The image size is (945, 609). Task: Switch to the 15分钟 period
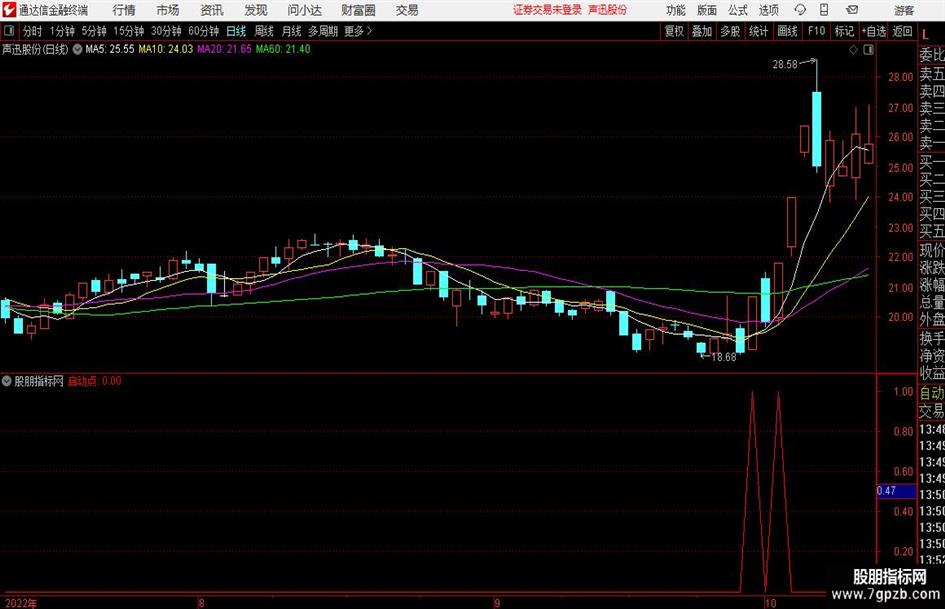point(128,31)
